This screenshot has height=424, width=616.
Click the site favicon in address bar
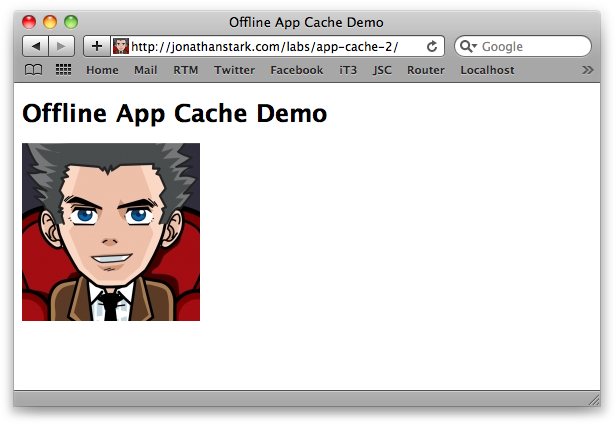(x=121, y=46)
